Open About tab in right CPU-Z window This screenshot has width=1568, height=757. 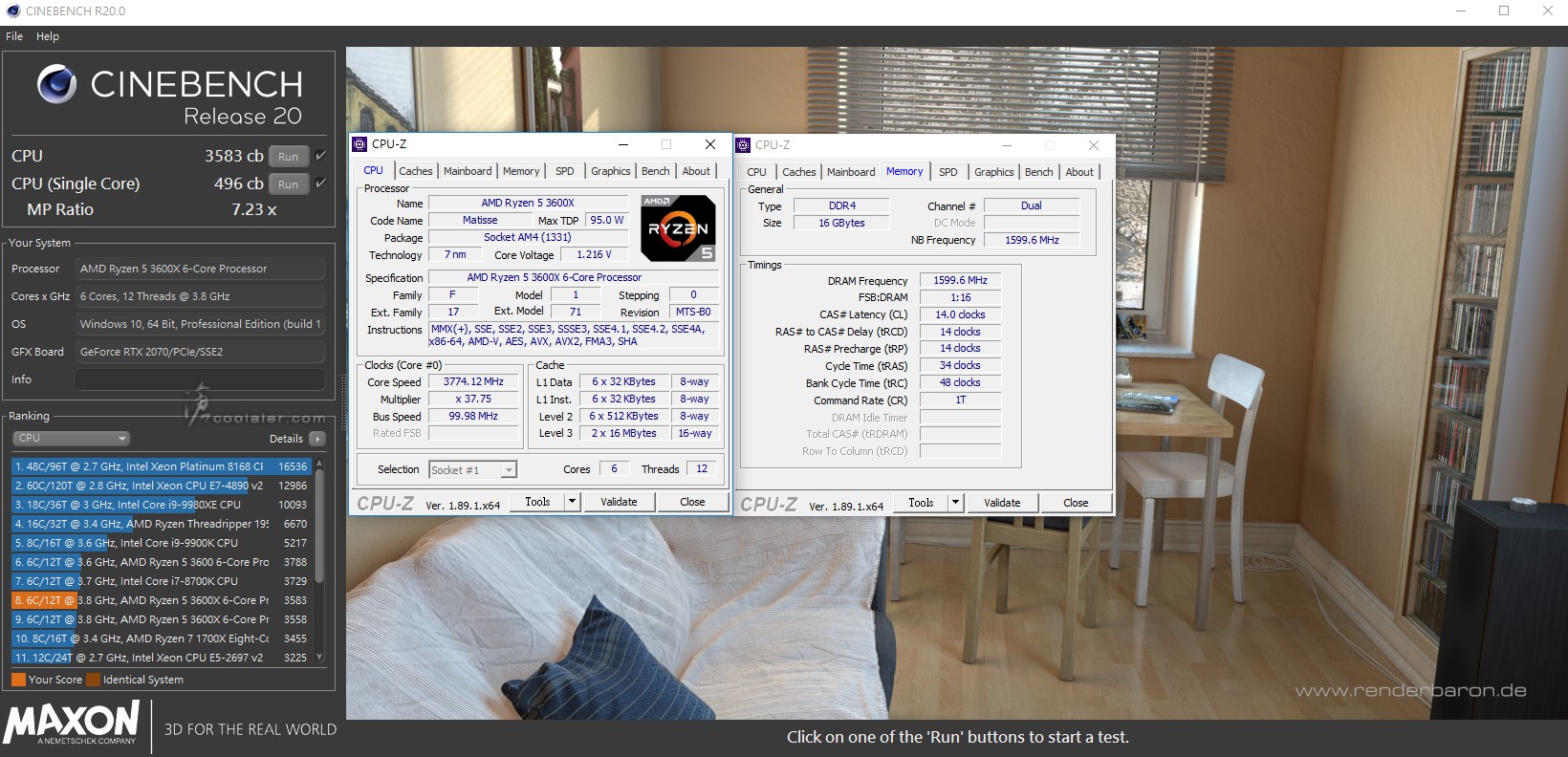pos(1079,172)
